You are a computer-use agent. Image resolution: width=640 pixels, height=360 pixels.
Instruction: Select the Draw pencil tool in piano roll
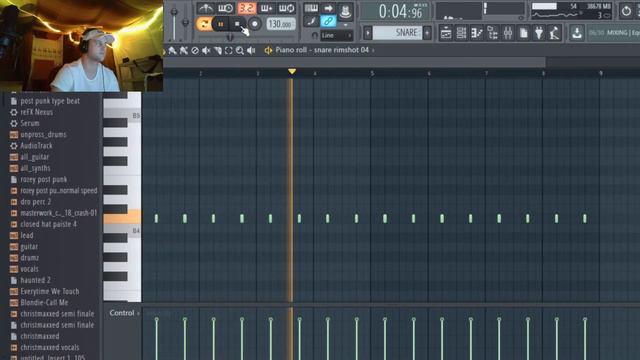coord(172,50)
